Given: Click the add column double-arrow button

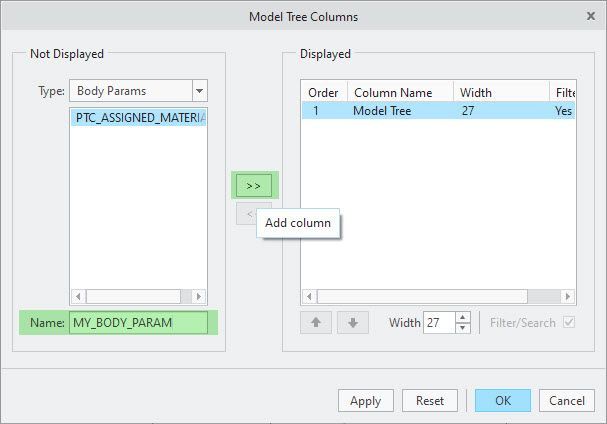Looking at the screenshot, I should tap(253, 186).
